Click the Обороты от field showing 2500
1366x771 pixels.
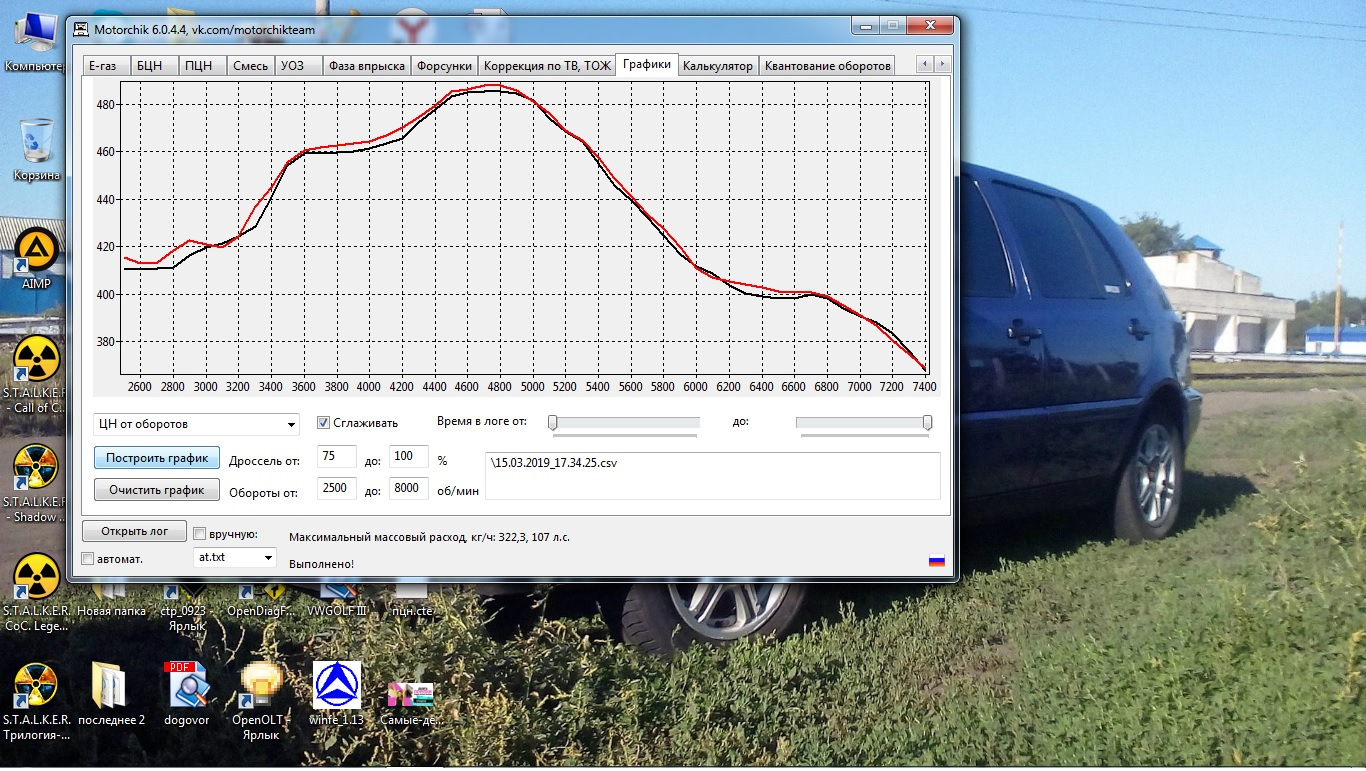[x=337, y=489]
